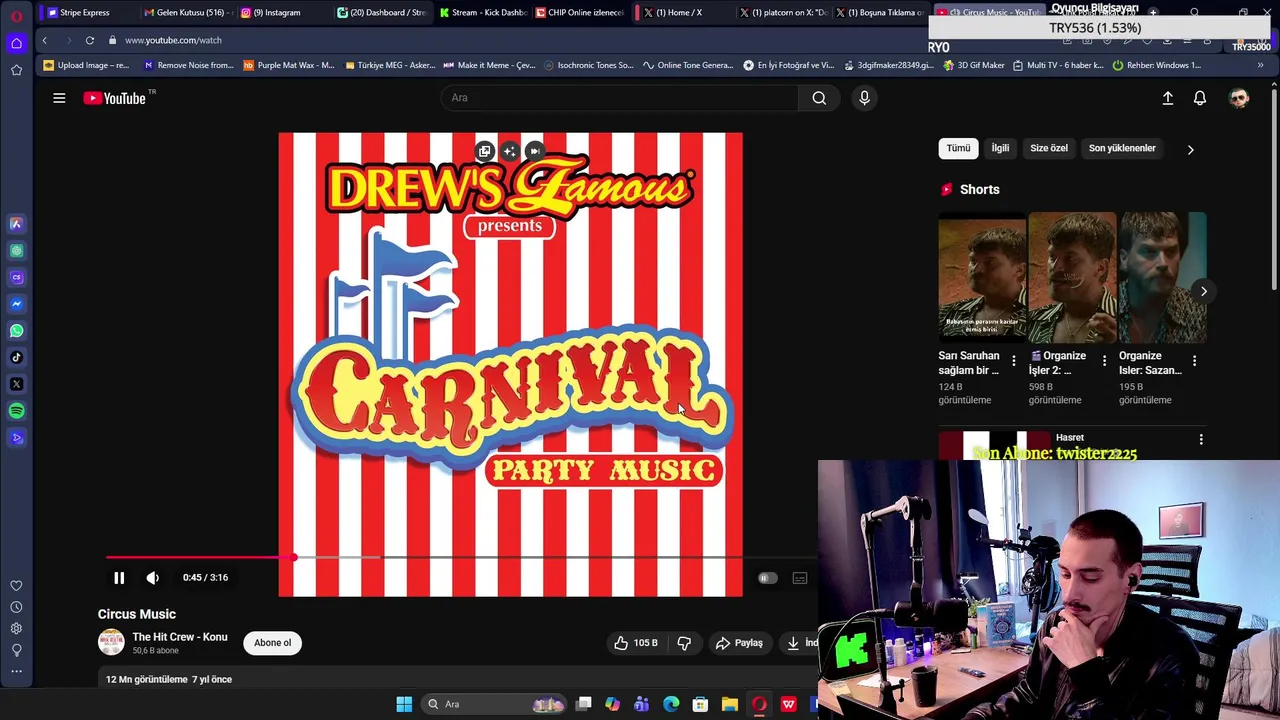Expand bookmarks bar overflow chevron
The width and height of the screenshot is (1280, 720).
(1260, 65)
